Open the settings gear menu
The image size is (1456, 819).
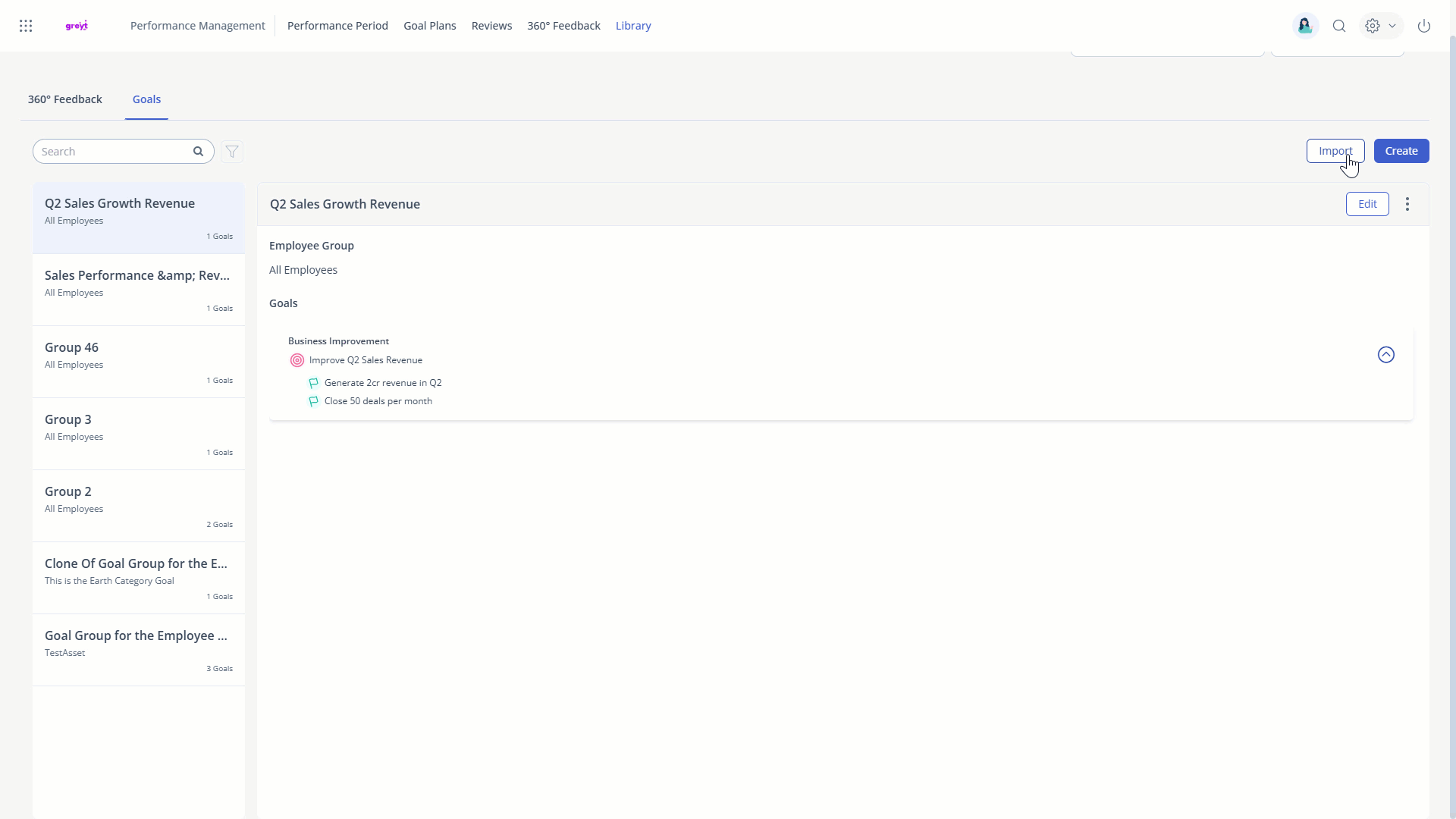pos(1373,26)
